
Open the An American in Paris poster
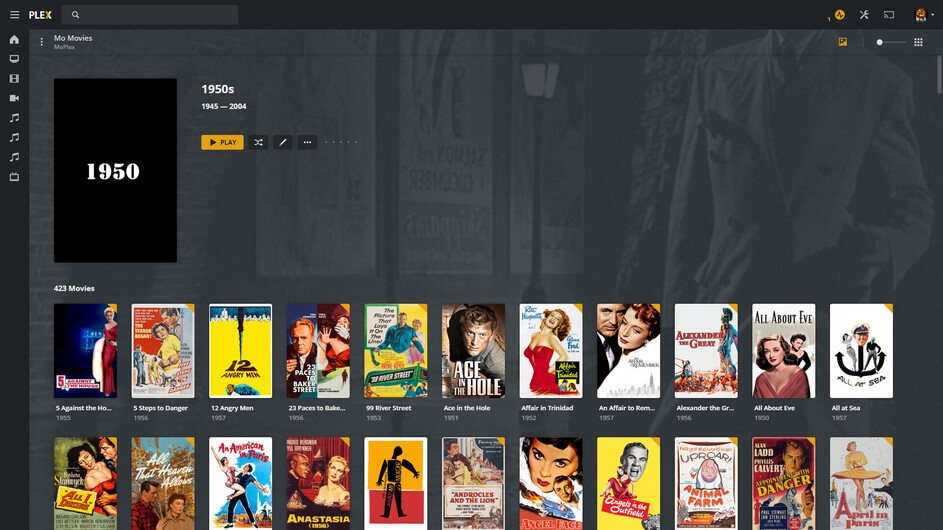(241, 484)
